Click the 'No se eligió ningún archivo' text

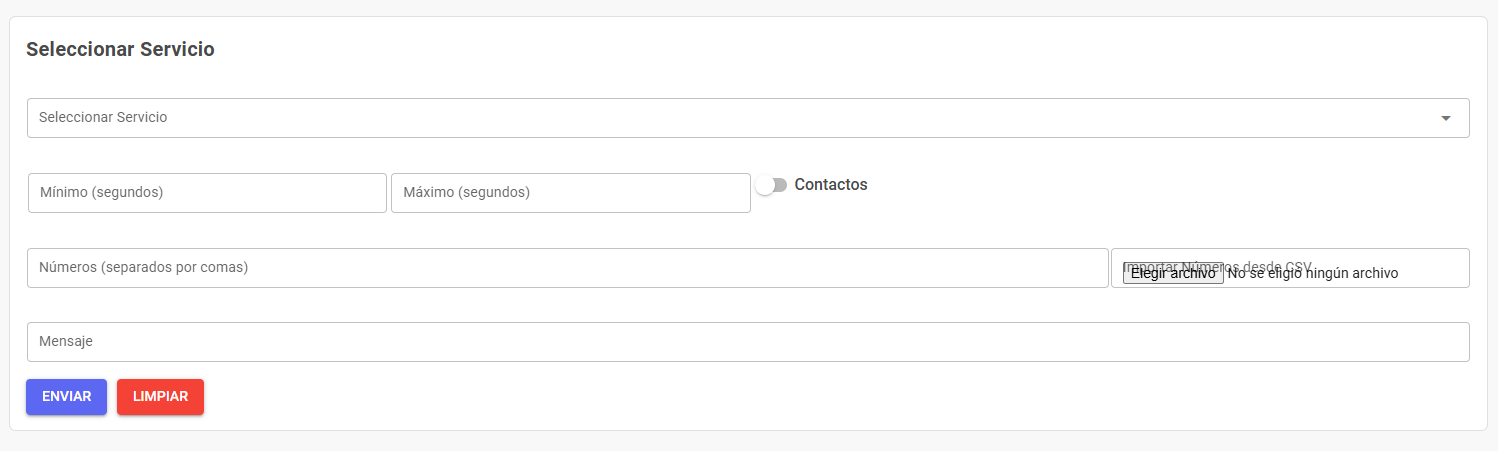click(1313, 273)
